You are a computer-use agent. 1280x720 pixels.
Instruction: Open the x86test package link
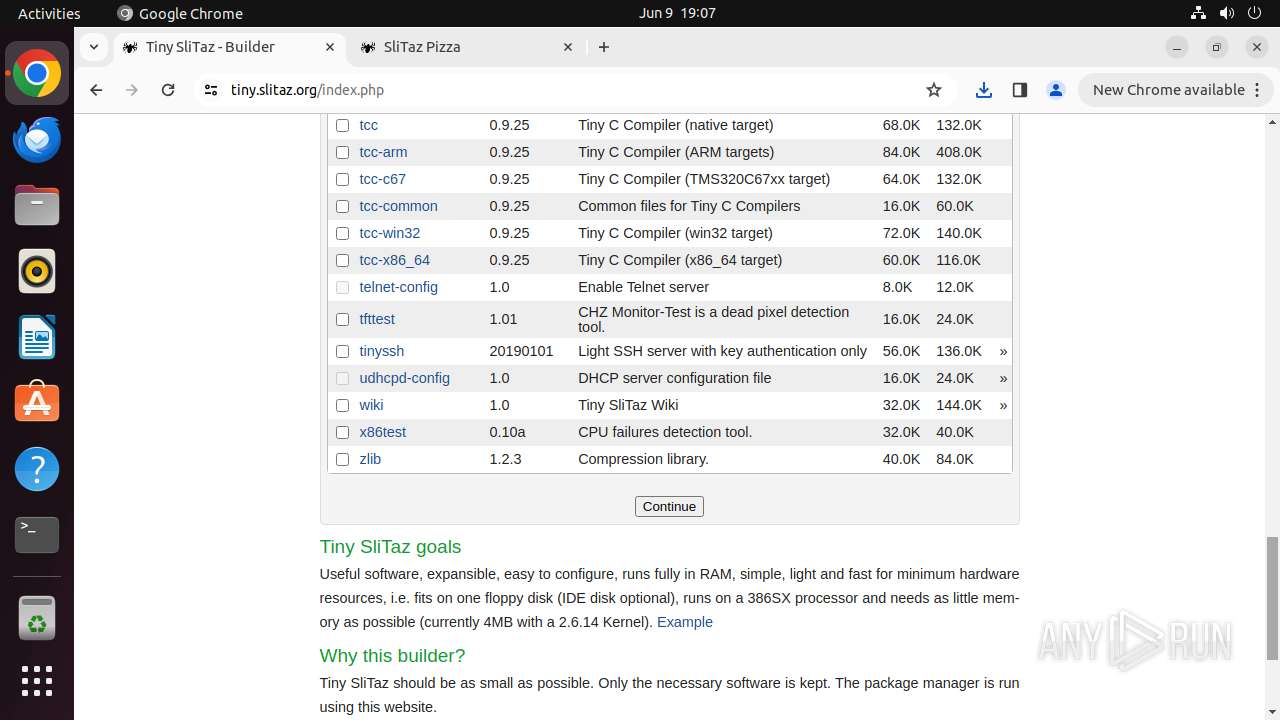pos(382,432)
